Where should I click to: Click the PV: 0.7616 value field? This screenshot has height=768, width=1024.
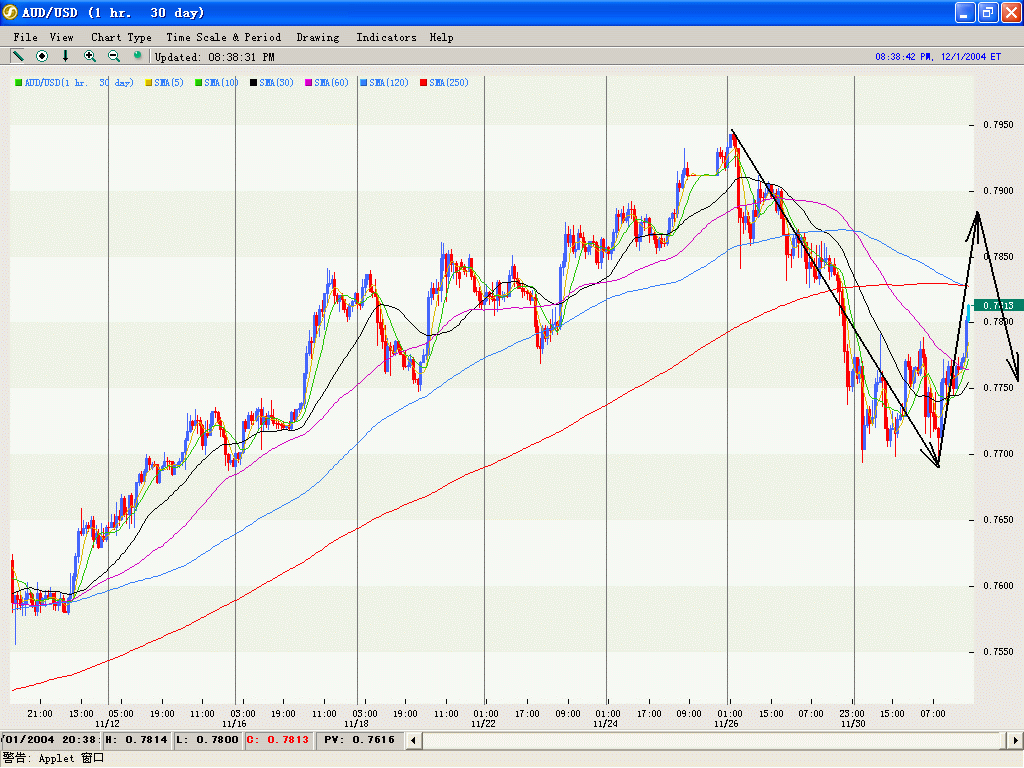click(360, 740)
